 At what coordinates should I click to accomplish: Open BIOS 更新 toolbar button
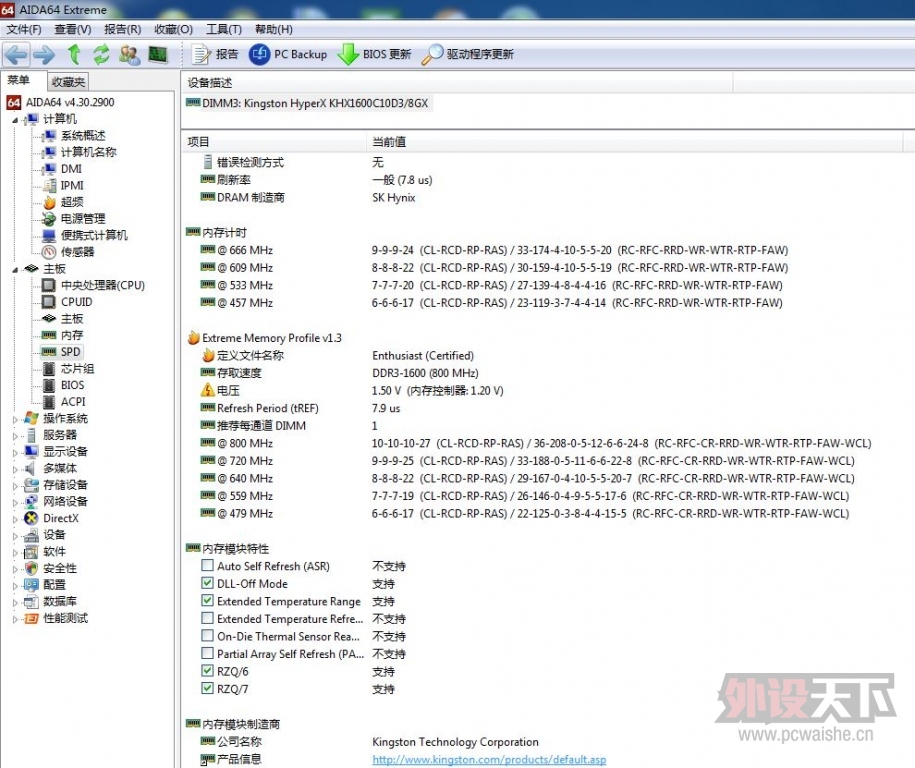click(375, 54)
